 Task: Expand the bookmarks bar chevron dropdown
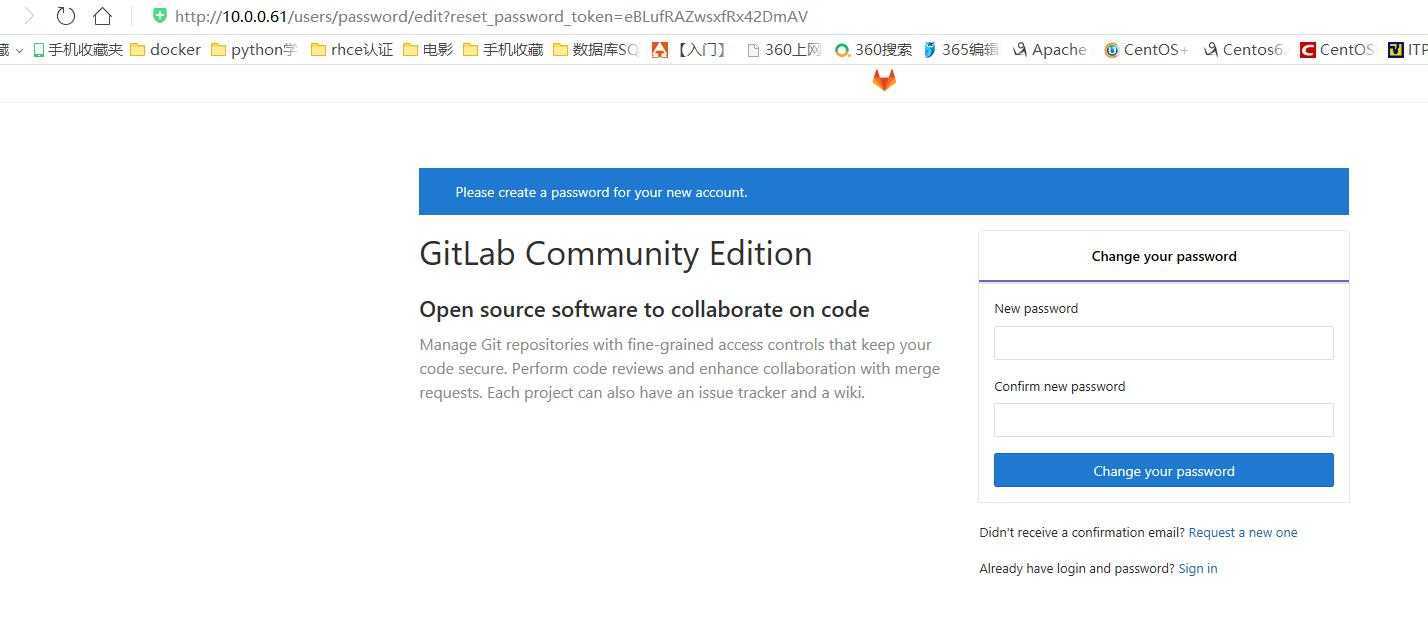coord(19,50)
